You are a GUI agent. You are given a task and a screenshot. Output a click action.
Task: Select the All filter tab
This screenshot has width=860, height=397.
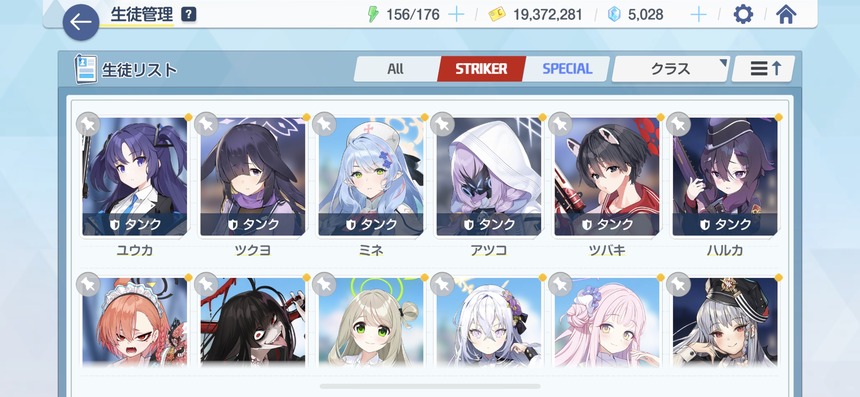[x=395, y=69]
